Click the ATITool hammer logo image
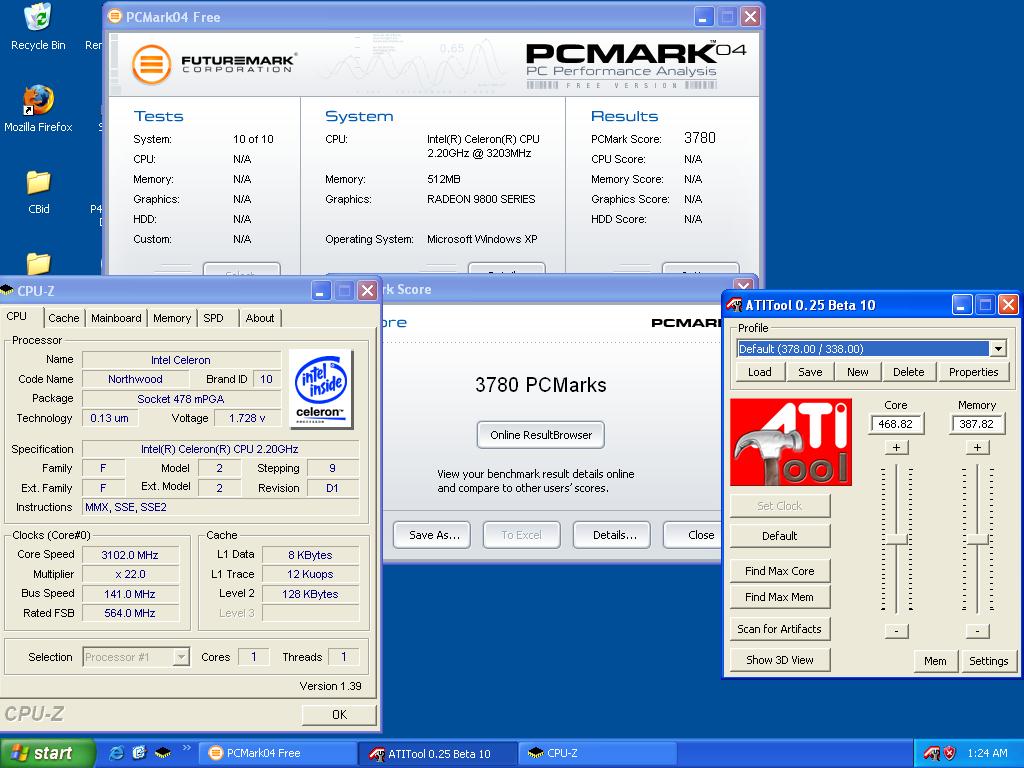This screenshot has width=1024, height=768. 790,442
